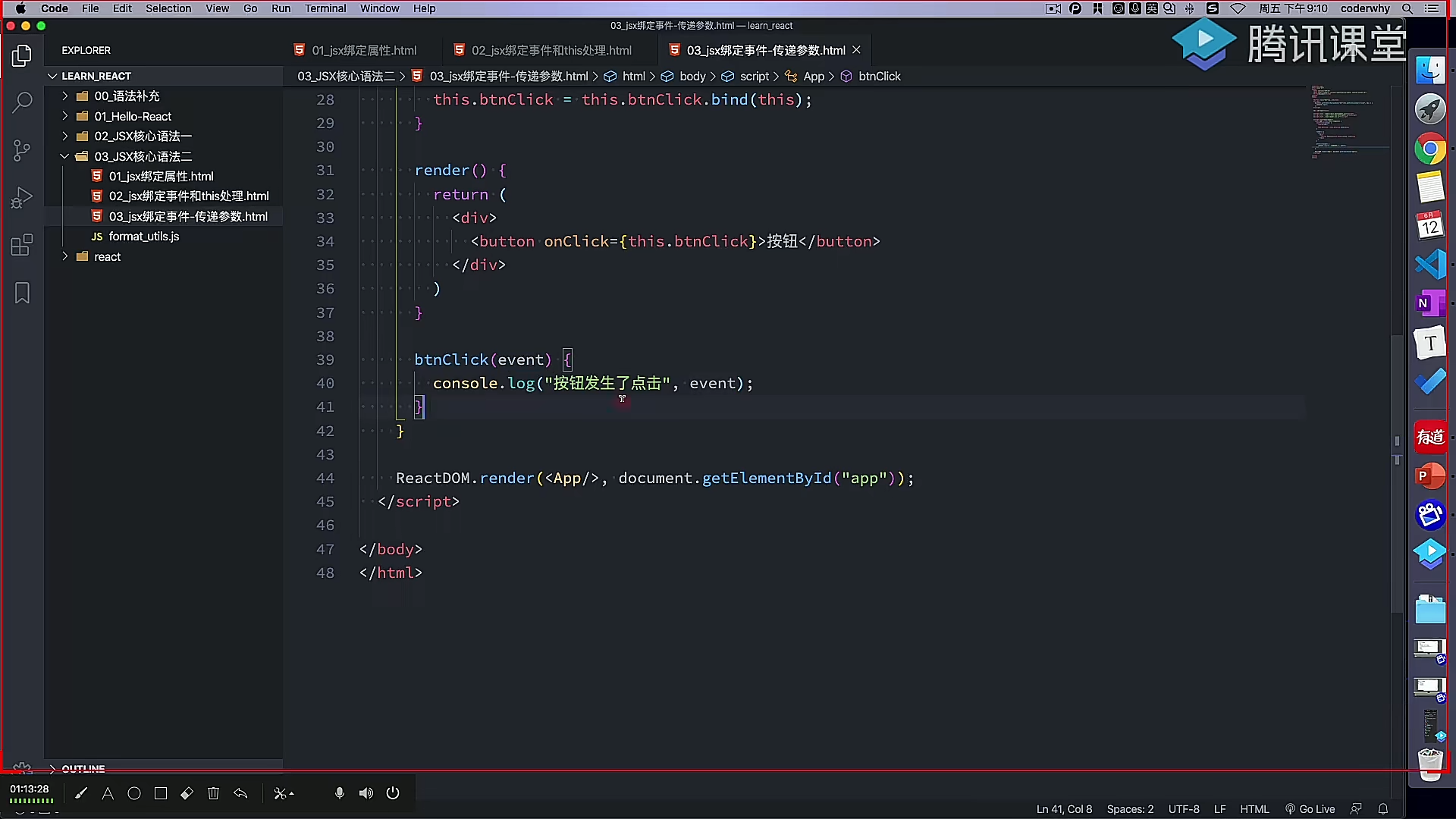This screenshot has height=819, width=1456.
Task: Expand the react folder
Action: [107, 256]
